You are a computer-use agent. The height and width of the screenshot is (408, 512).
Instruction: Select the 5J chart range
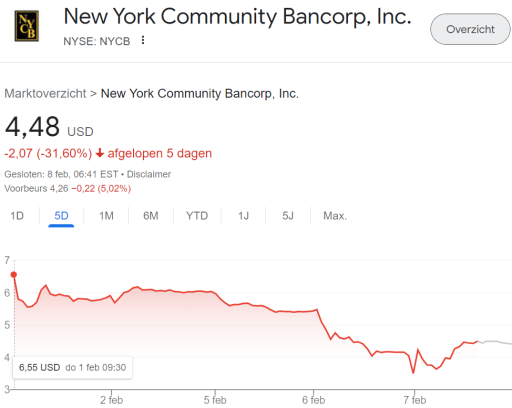(x=288, y=216)
